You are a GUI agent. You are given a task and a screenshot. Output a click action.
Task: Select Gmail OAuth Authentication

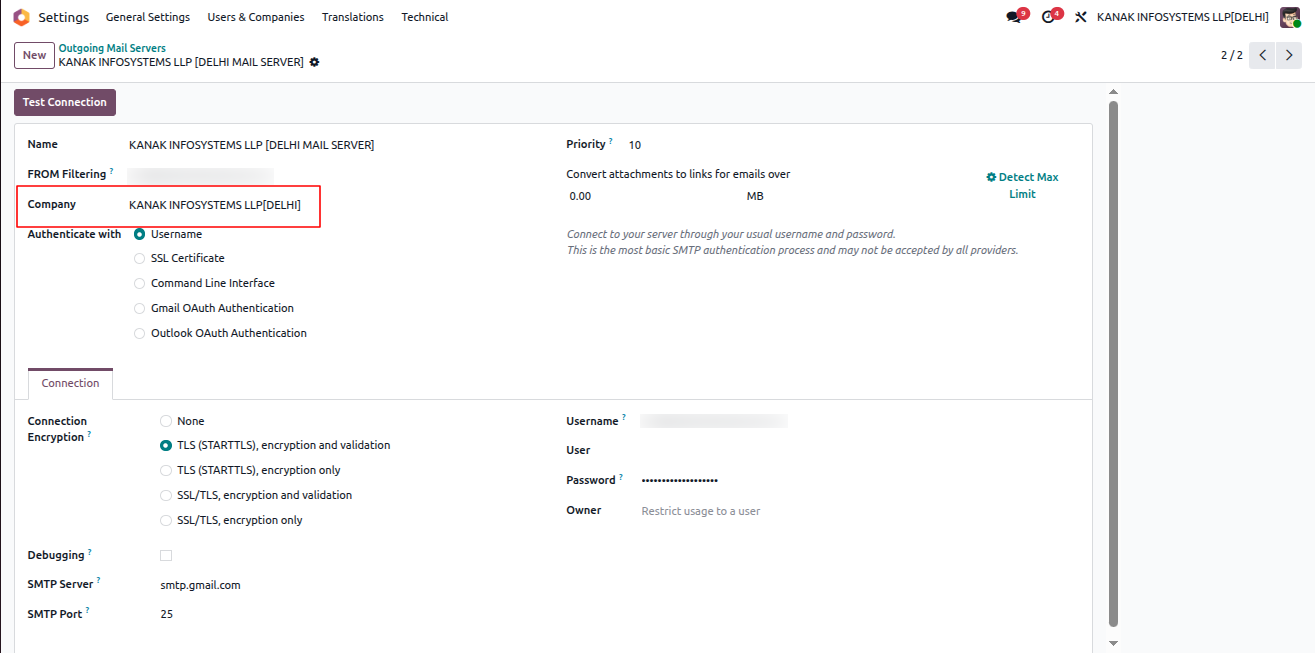(x=139, y=308)
